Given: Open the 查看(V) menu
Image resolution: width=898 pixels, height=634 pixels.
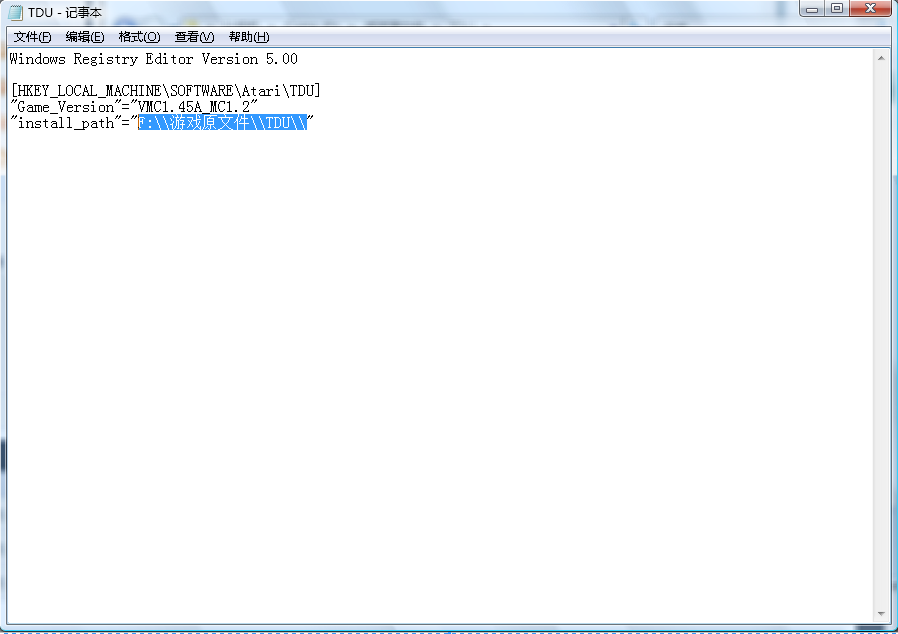Looking at the screenshot, I should (x=194, y=37).
